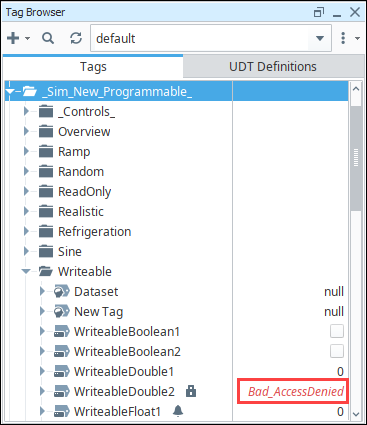Expand the WriteableDouble1 tag properties

(x=42, y=371)
